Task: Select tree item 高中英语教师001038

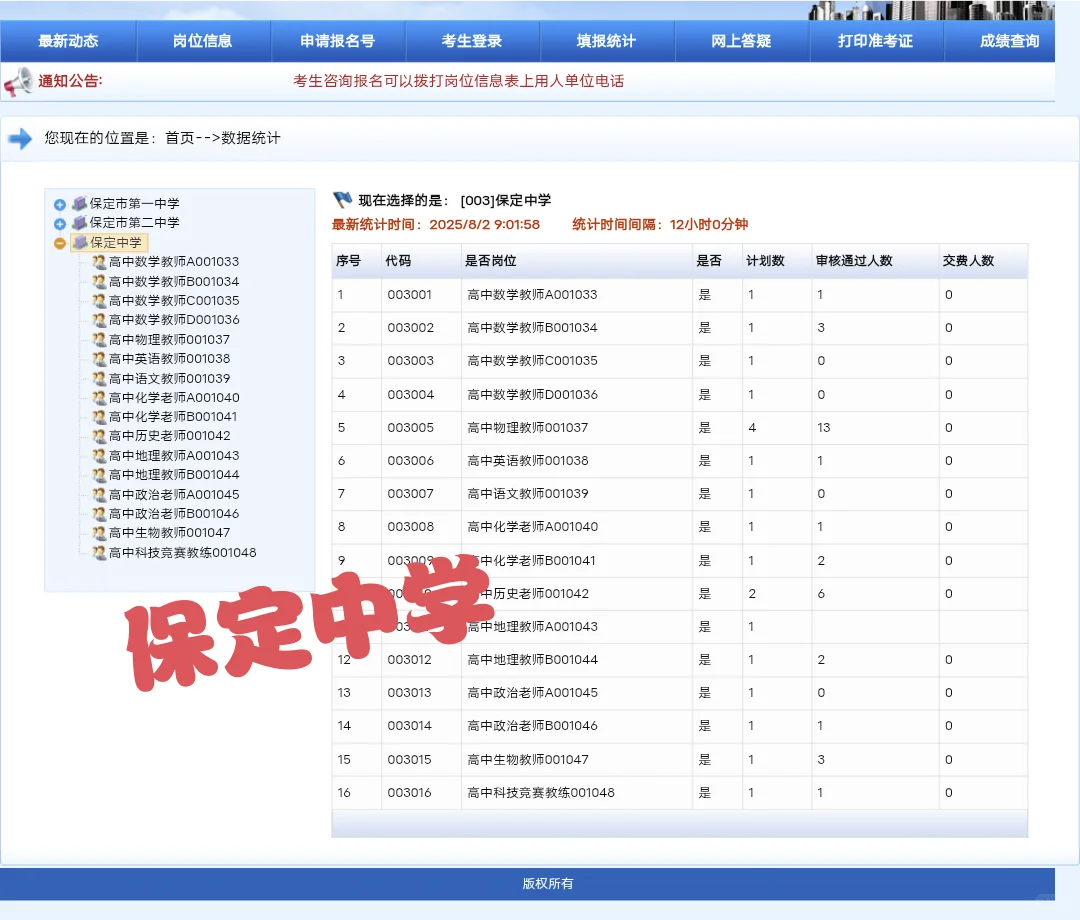Action: [169, 359]
